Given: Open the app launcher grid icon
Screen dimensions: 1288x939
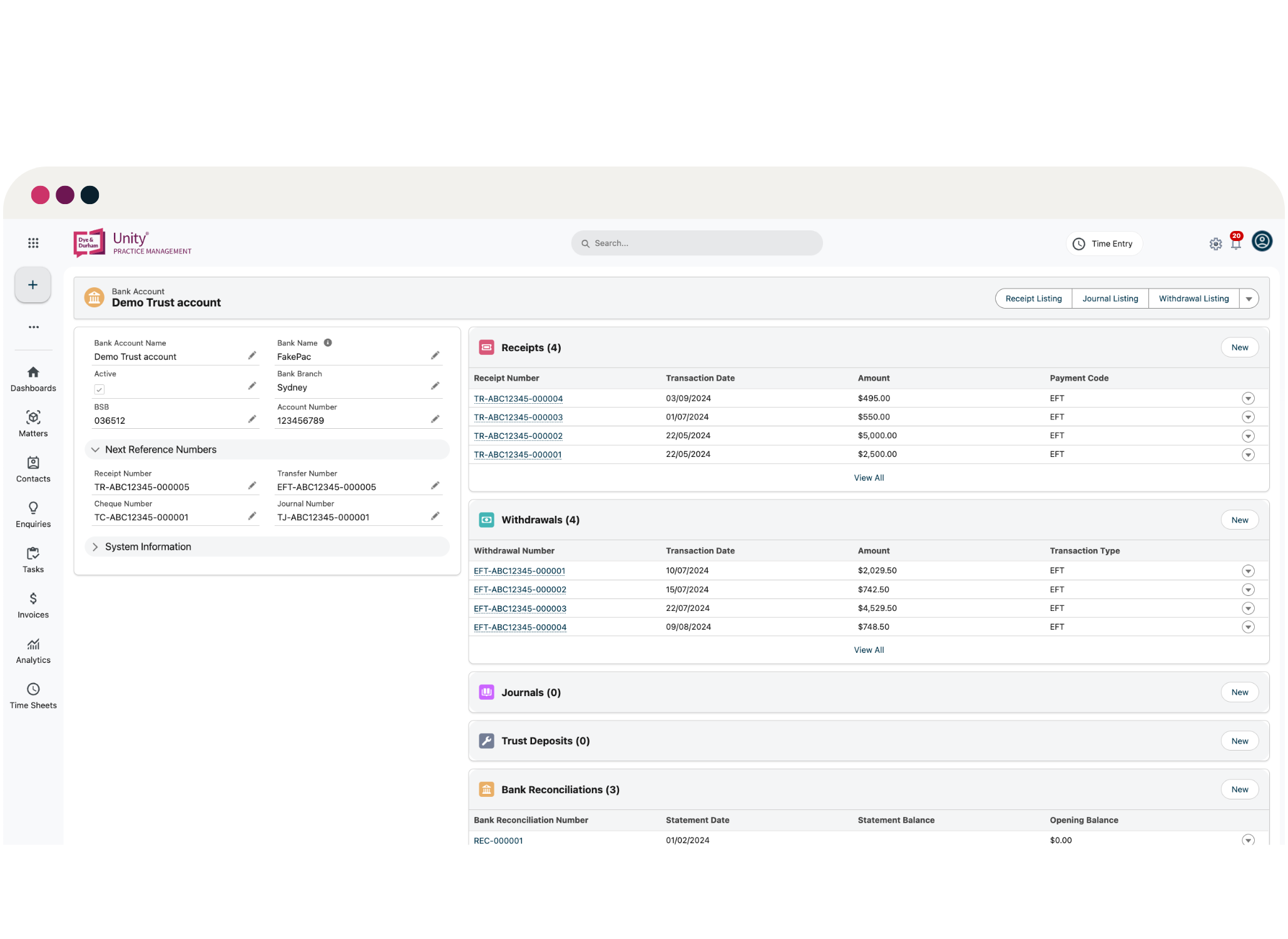Looking at the screenshot, I should tap(33, 243).
